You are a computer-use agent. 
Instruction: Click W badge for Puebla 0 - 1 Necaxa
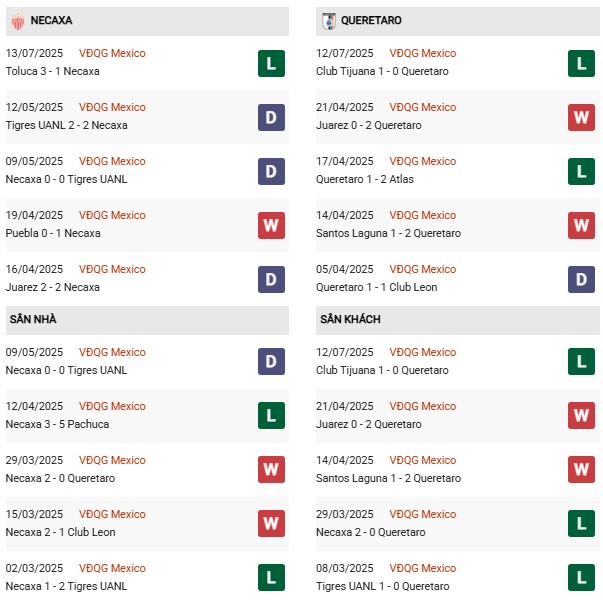coord(271,225)
